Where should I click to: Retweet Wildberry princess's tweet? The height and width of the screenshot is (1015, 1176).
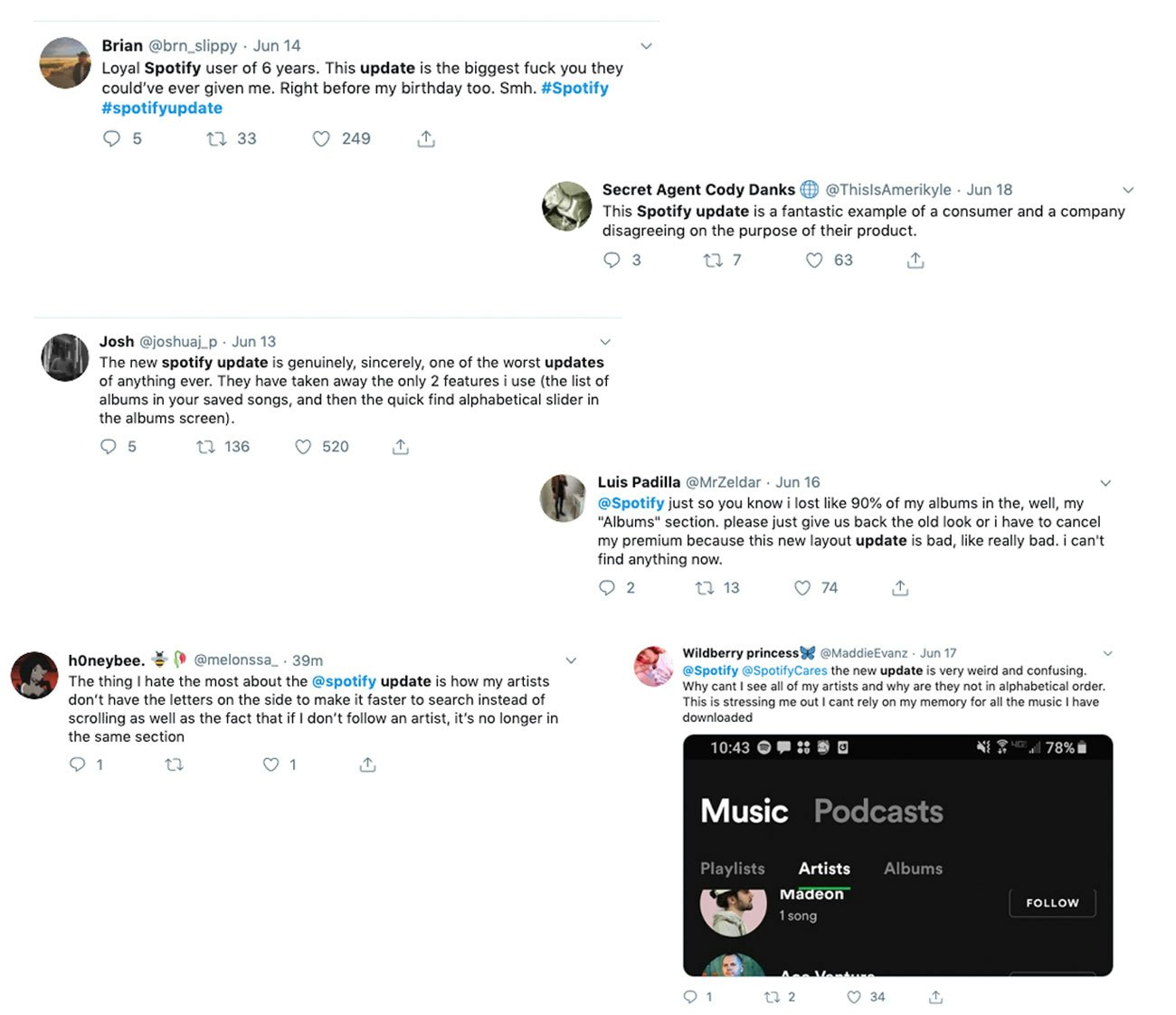[x=772, y=997]
